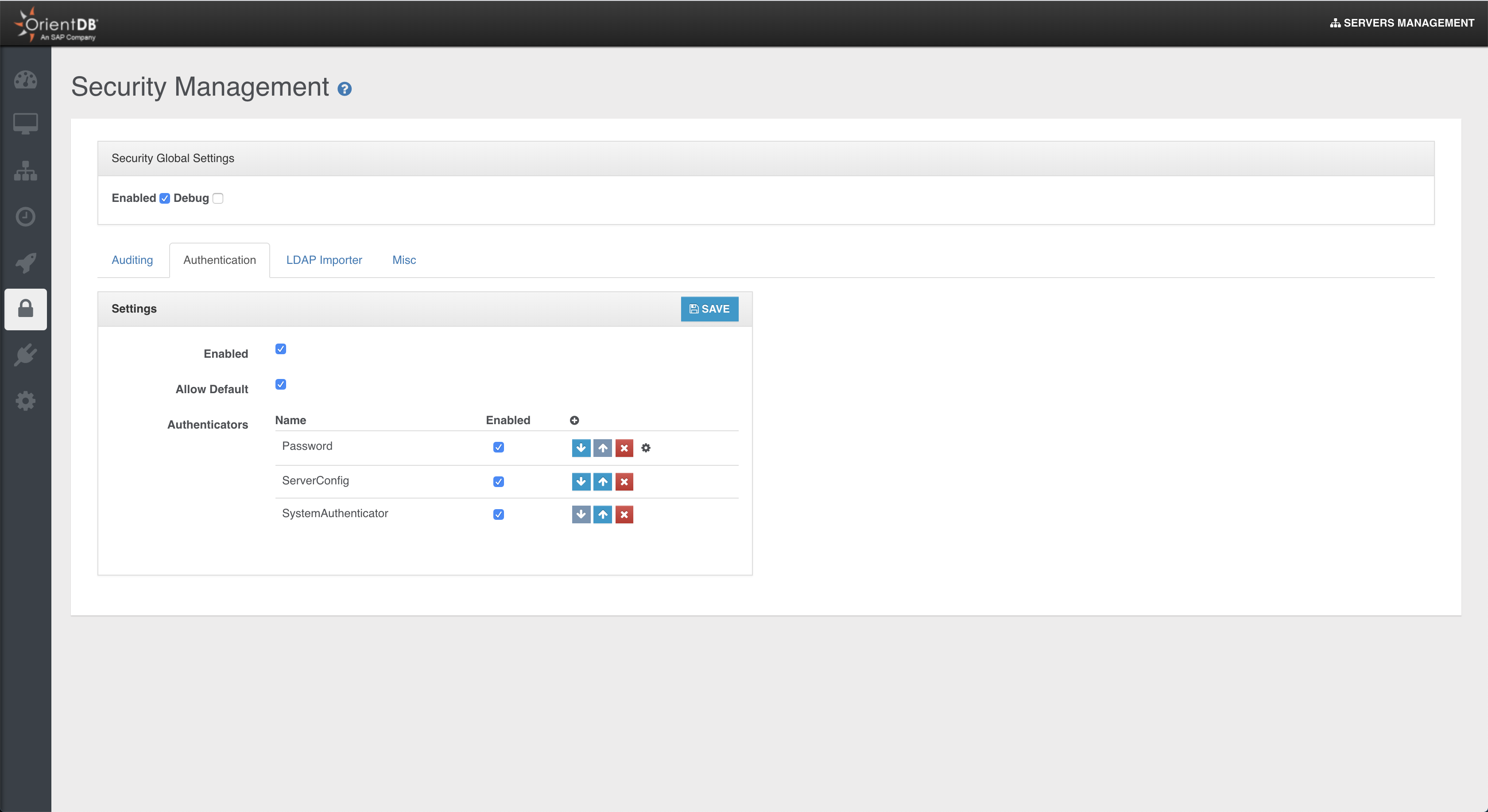Disable the ServerConfig authenticator checkbox
1488x812 pixels.
click(499, 482)
